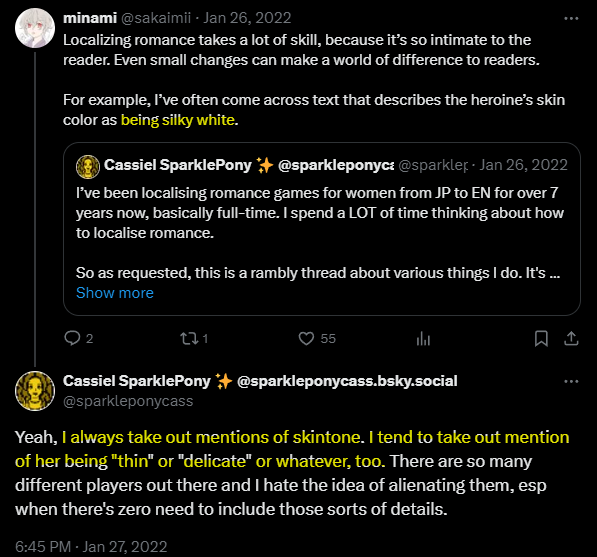597x557 pixels.
Task: Open minami's profile avatar
Action: (35, 28)
